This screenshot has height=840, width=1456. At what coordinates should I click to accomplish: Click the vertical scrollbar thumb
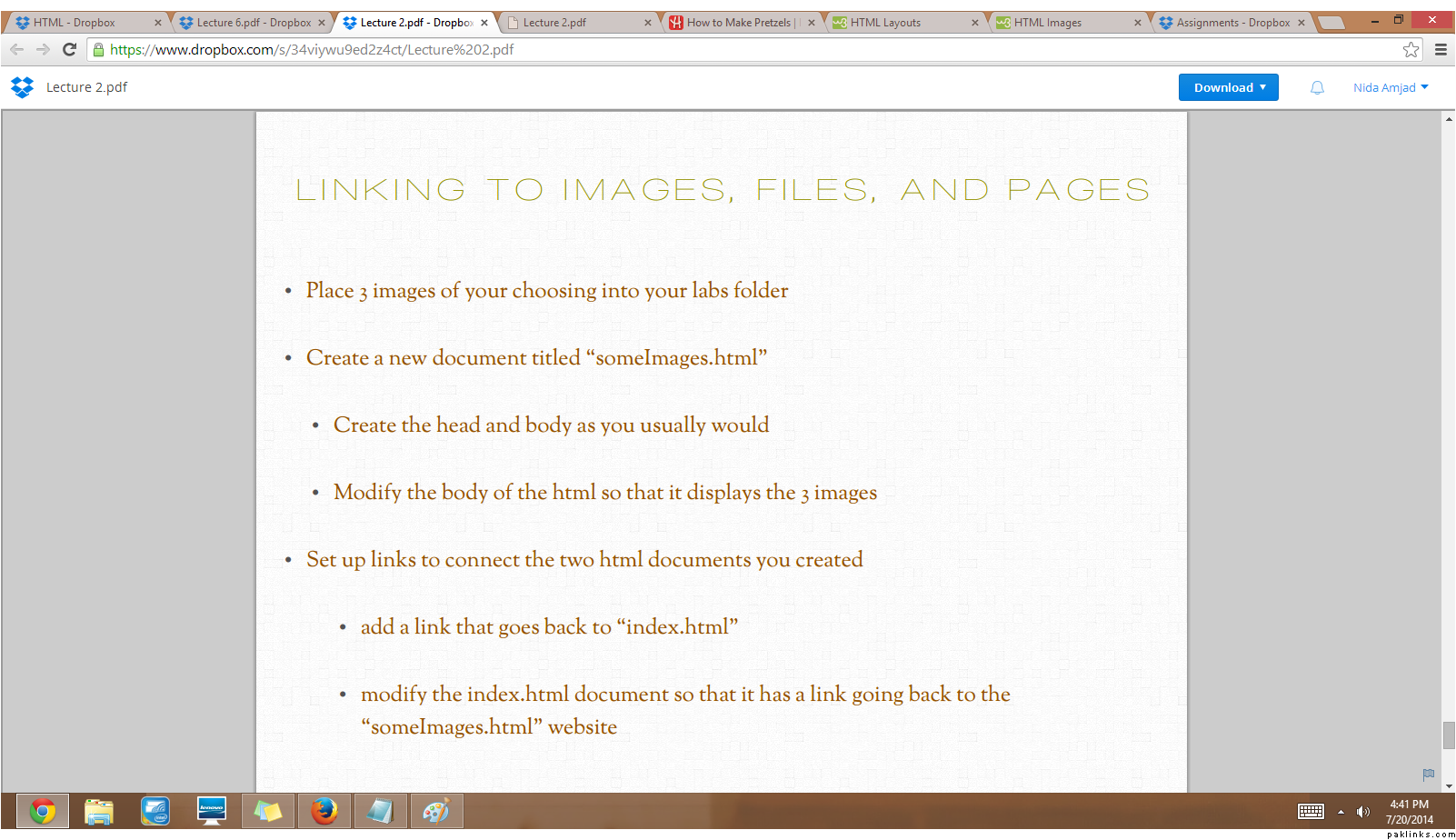[1448, 735]
